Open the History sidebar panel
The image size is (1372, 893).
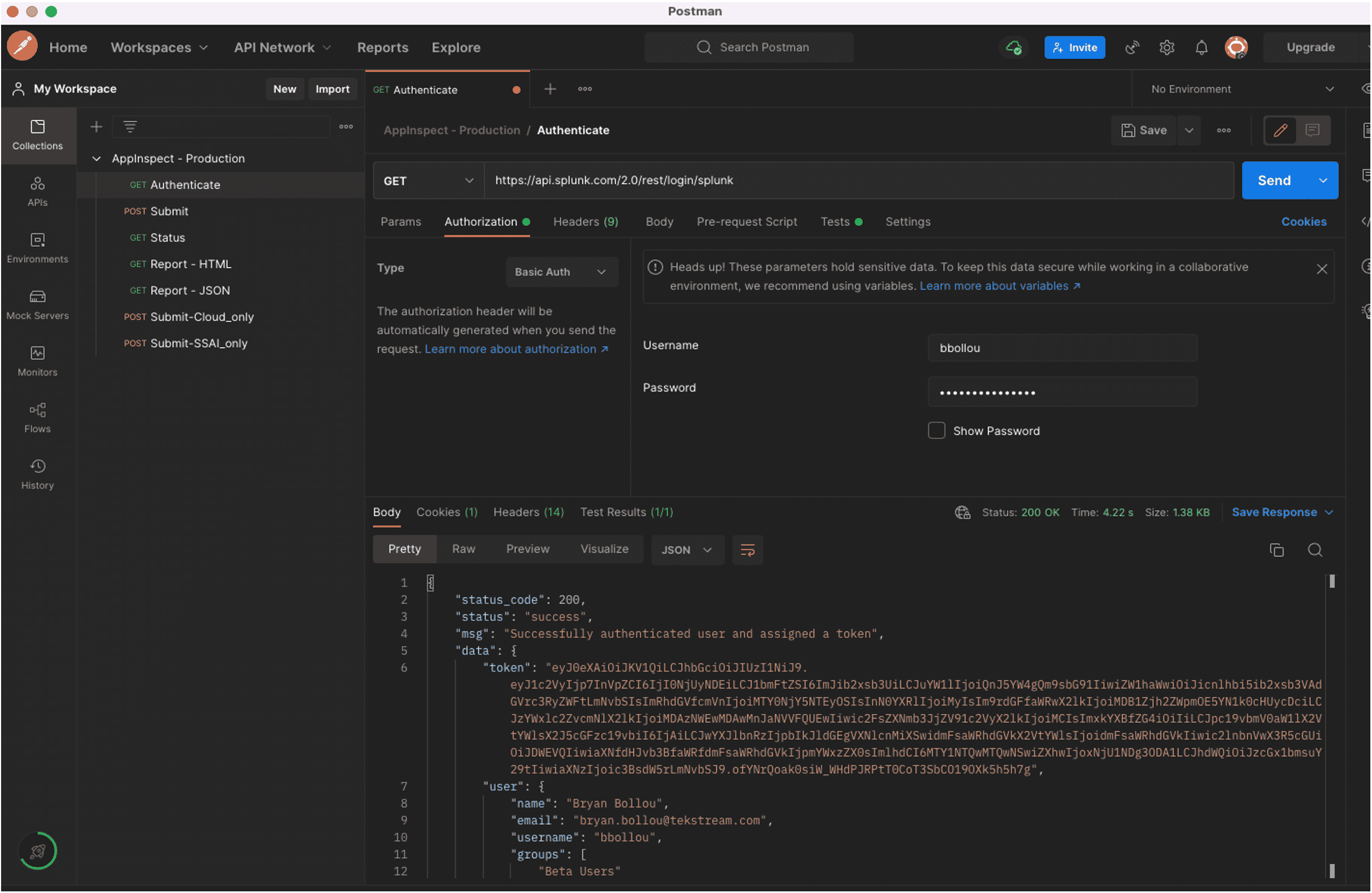coord(38,475)
